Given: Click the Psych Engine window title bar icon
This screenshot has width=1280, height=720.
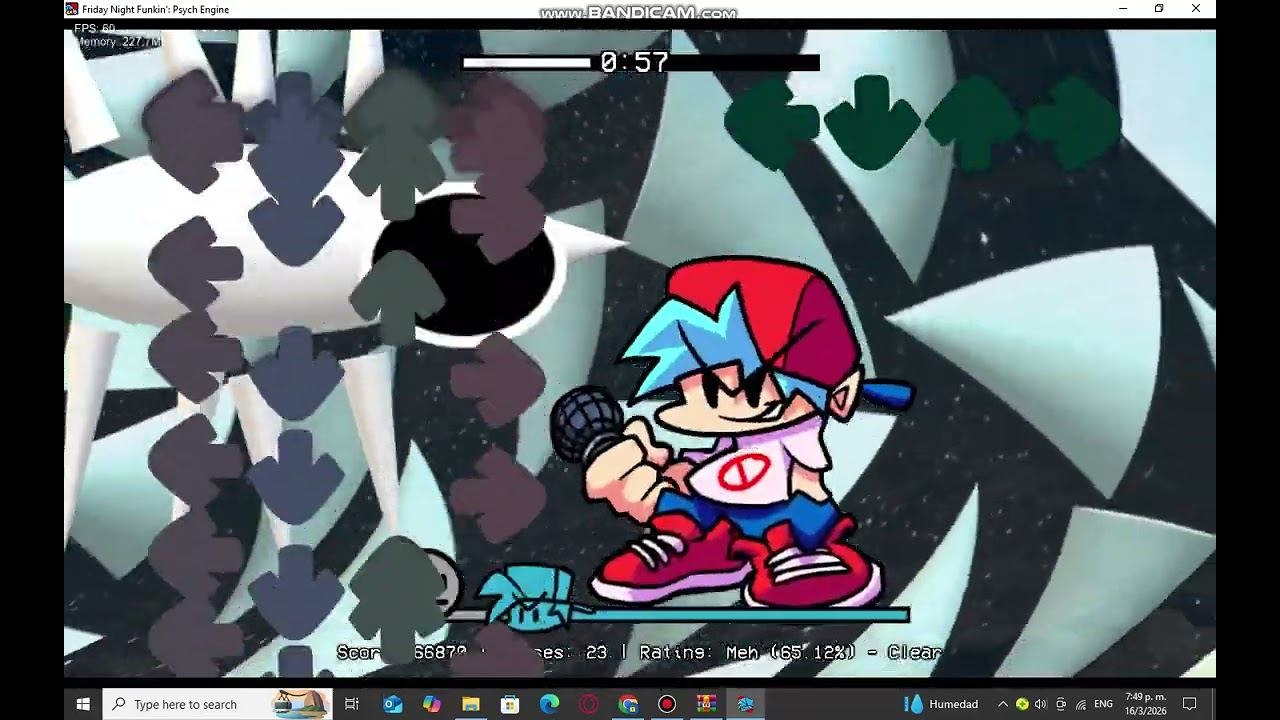Looking at the screenshot, I should pyautogui.click(x=72, y=9).
